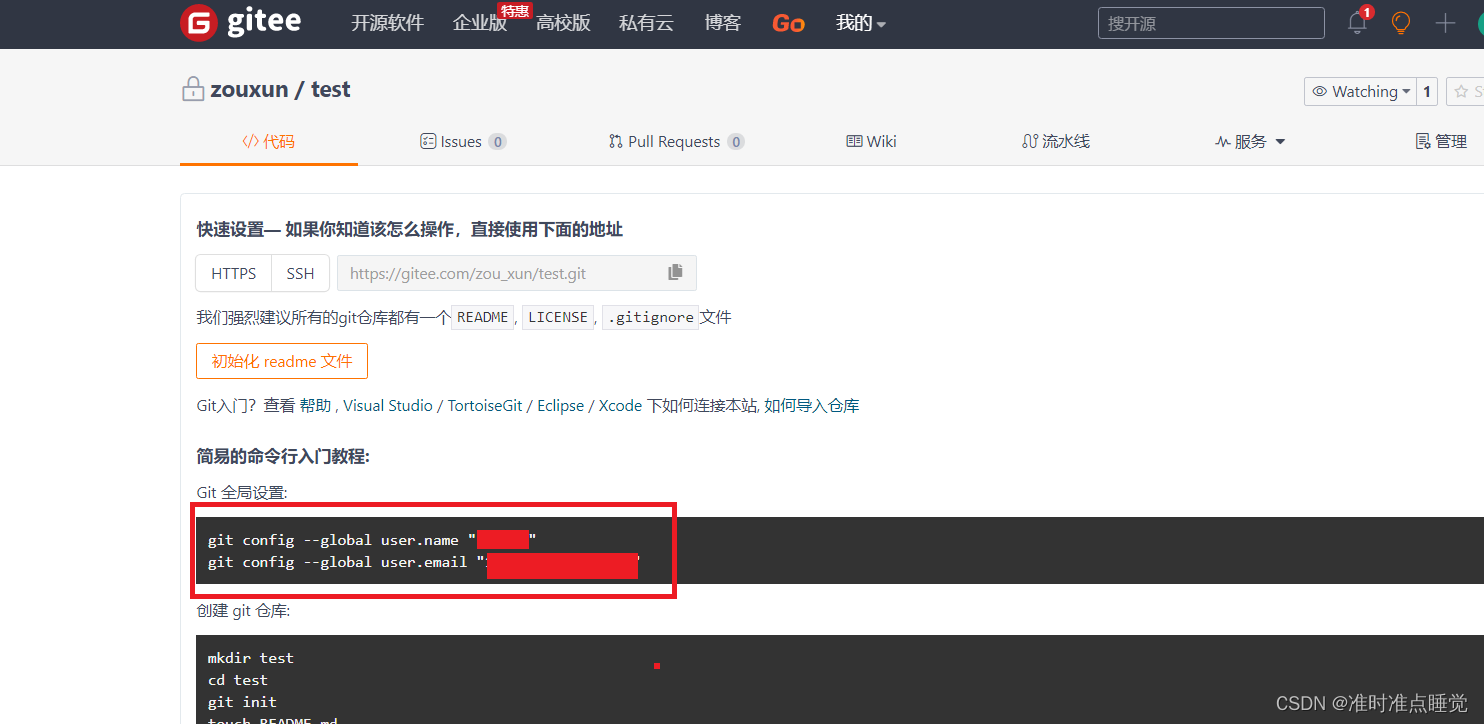The image size is (1484, 724).
Task: Click the lock icon beside zouxun / test
Action: tap(192, 89)
